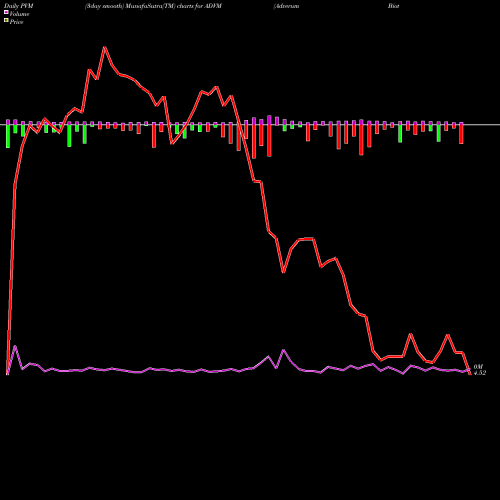Screen dimensions: 500x500
Task: Select the 'Price' legend label
Action: (16, 22)
